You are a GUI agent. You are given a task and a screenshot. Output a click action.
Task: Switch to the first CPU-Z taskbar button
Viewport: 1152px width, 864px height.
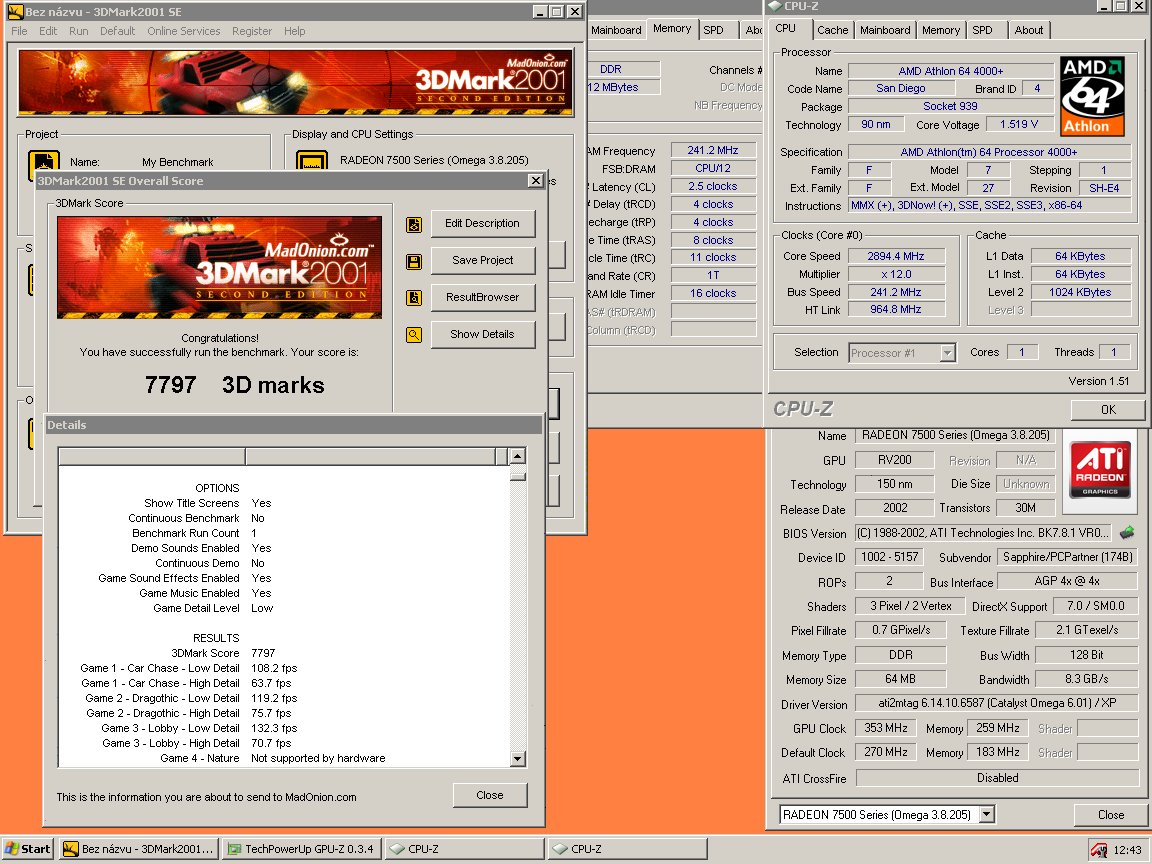[x=464, y=849]
